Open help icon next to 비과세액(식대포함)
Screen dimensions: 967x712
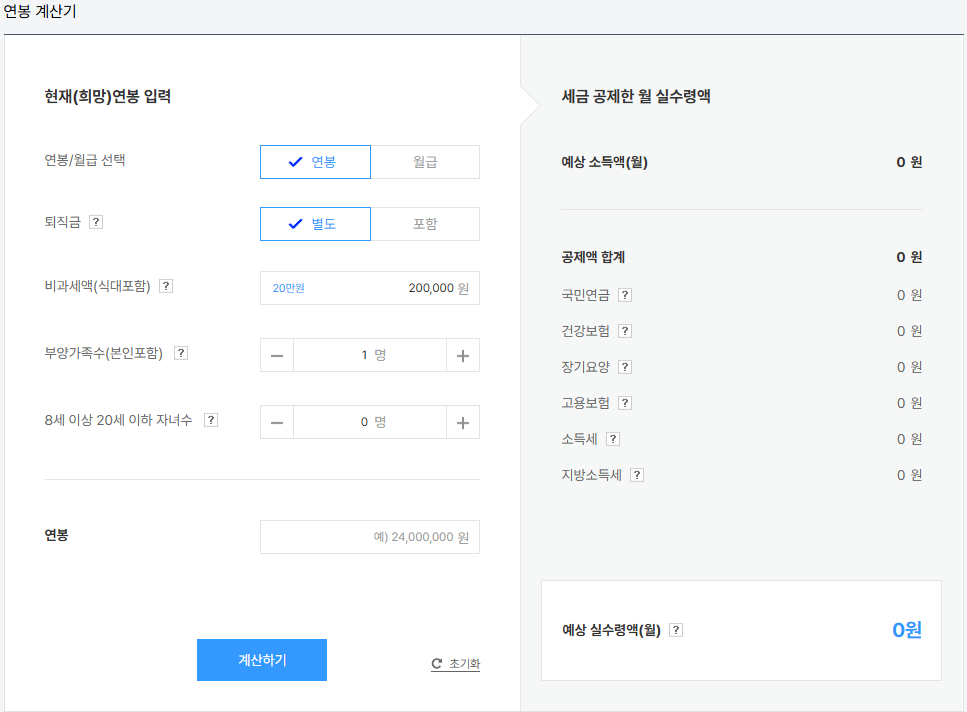click(166, 286)
